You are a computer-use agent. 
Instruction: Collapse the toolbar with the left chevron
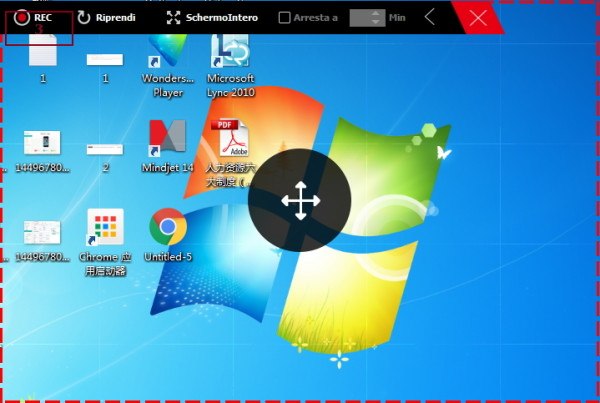tap(430, 17)
